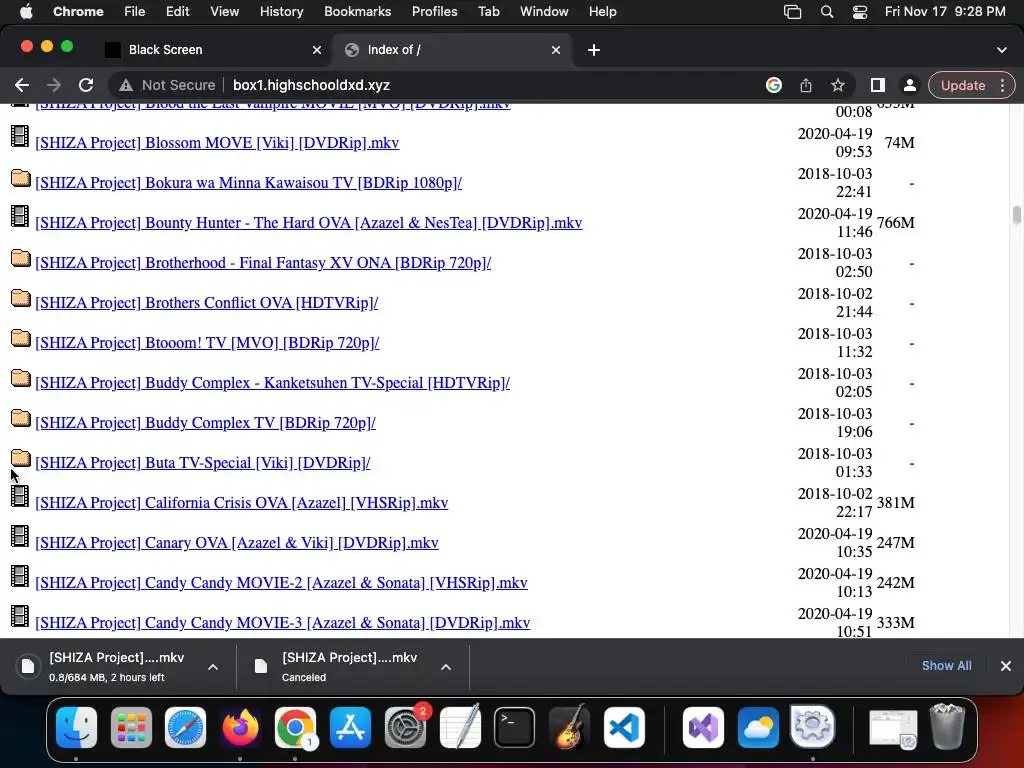Open Launchpad from the Dock
1024x768 pixels.
tap(131, 727)
